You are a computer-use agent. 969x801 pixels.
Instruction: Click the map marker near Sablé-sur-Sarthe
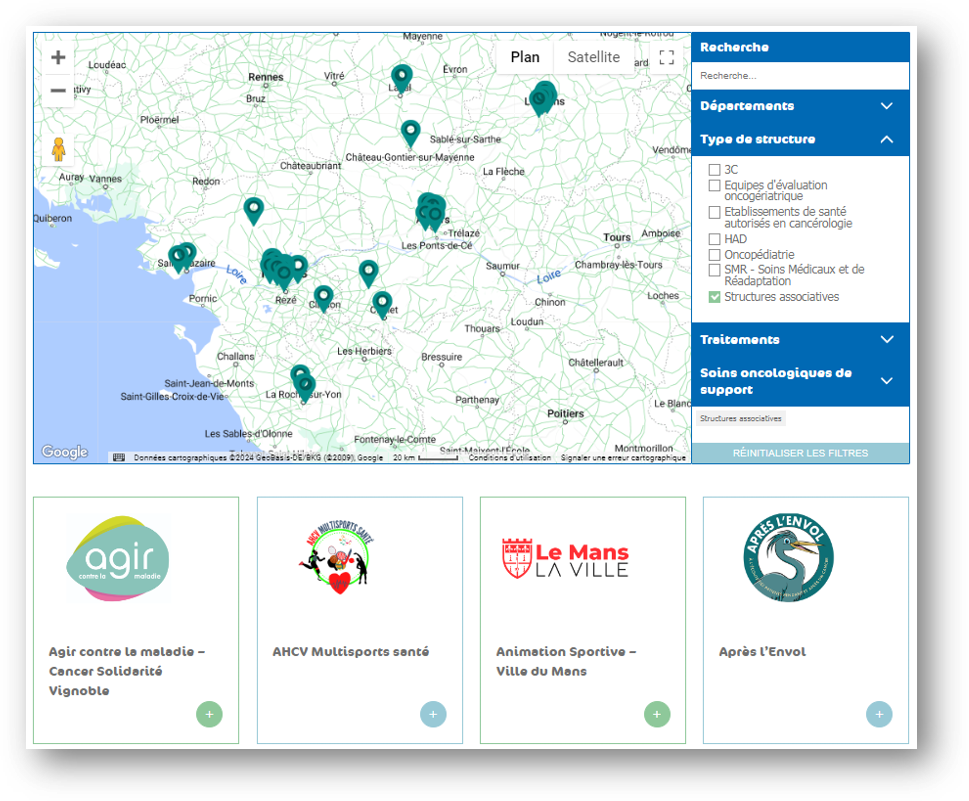pos(410,134)
